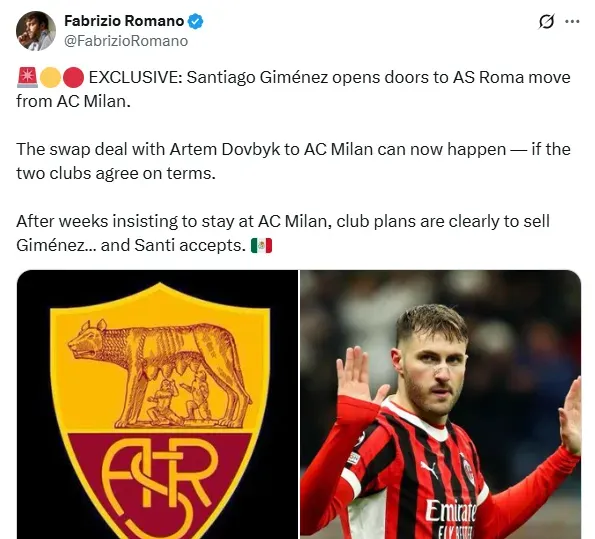Click the paragraph ending 'Santi accepts'
Screen dimensions: 595x539
tap(283, 233)
